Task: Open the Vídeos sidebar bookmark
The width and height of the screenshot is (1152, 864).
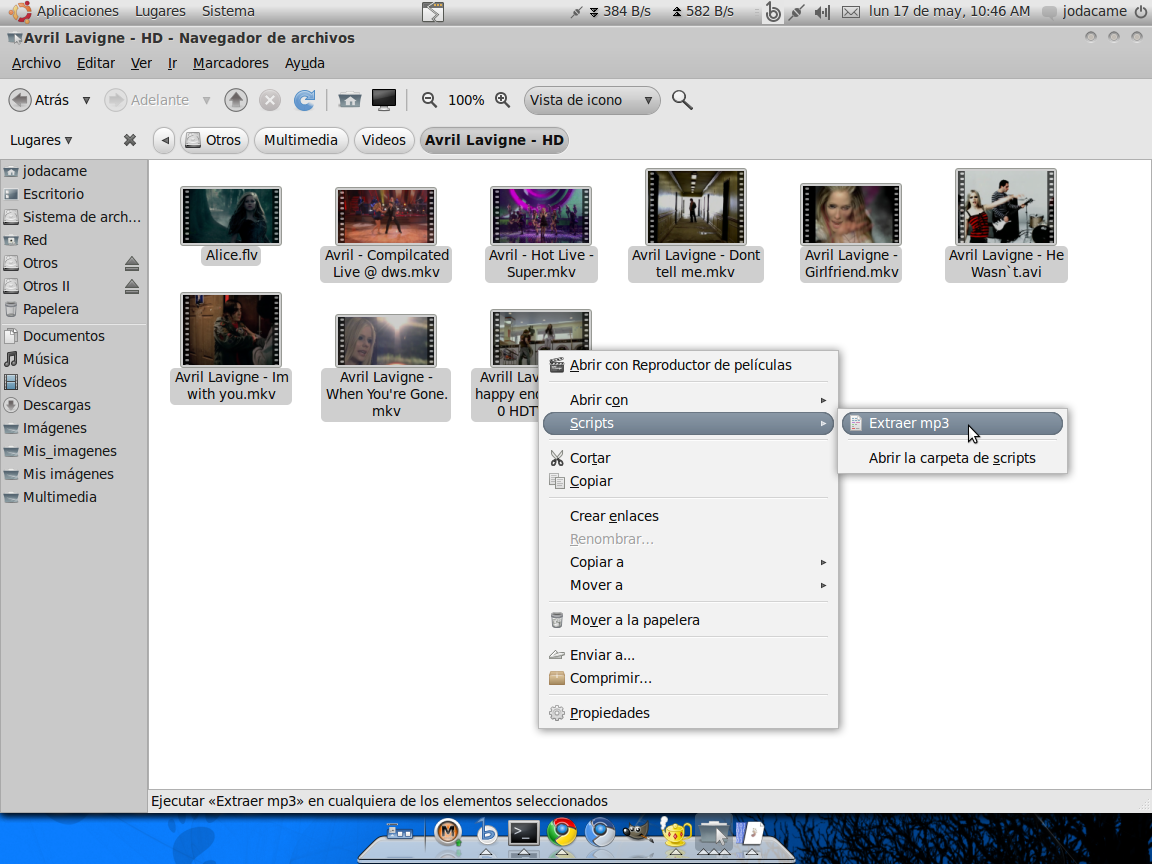Action: (44, 382)
